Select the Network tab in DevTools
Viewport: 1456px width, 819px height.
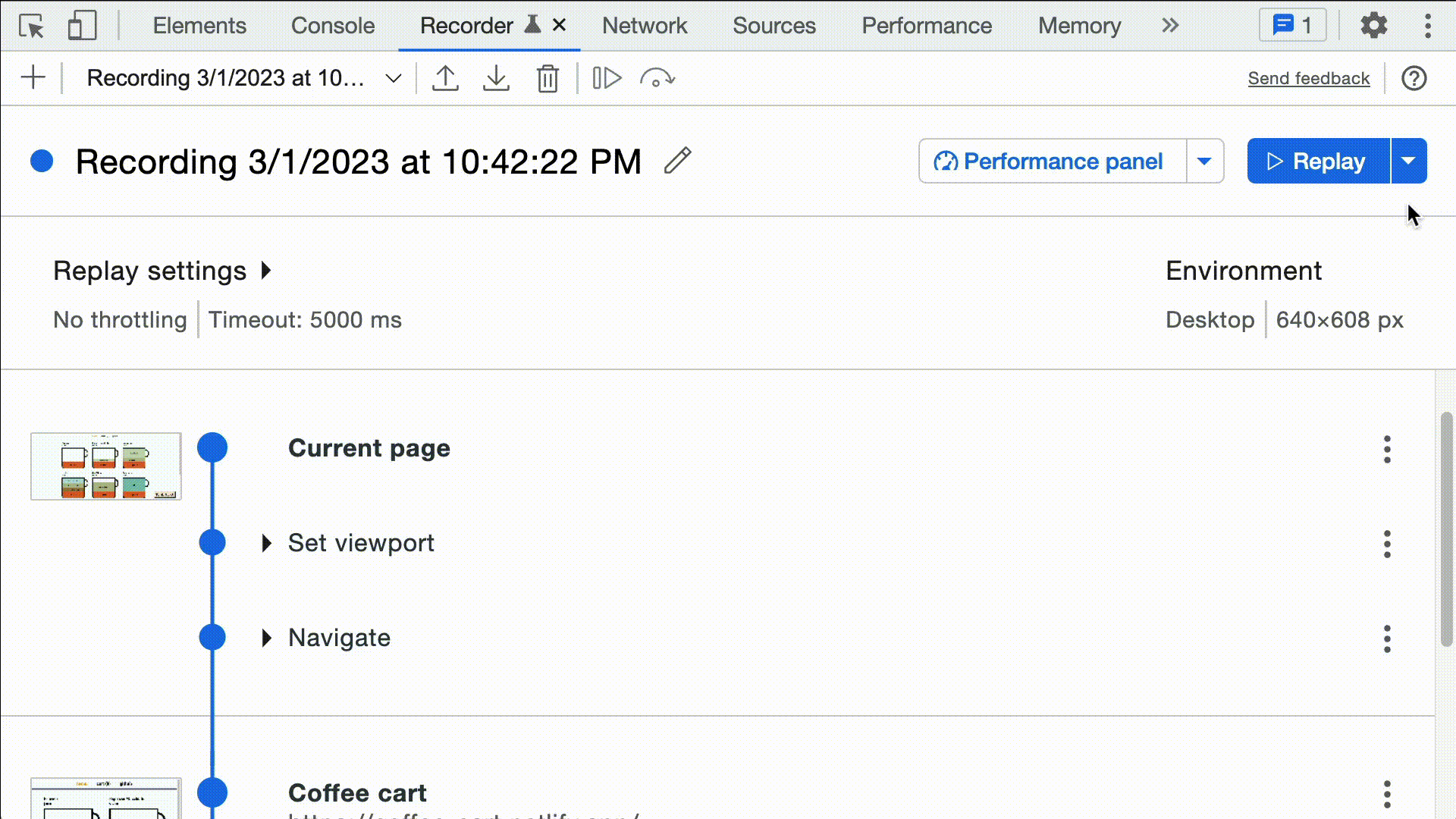(x=644, y=25)
